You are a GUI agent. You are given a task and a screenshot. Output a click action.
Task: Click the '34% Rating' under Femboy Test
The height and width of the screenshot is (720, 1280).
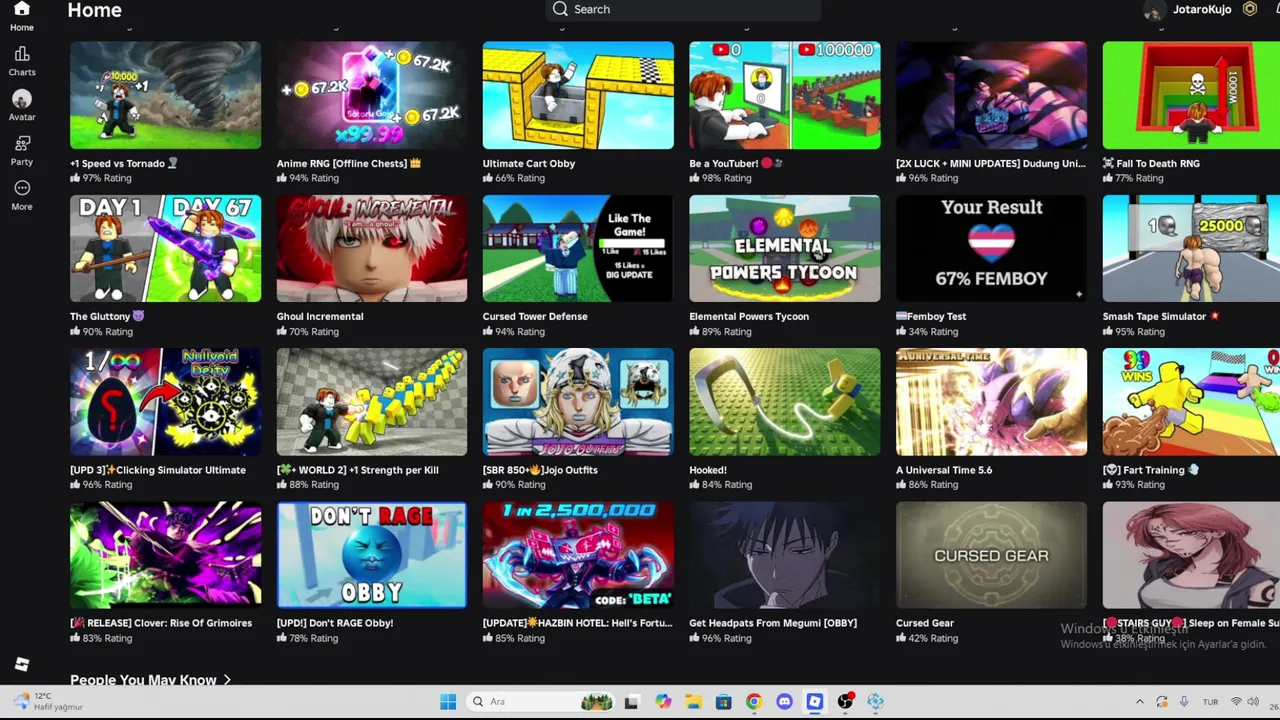[933, 331]
